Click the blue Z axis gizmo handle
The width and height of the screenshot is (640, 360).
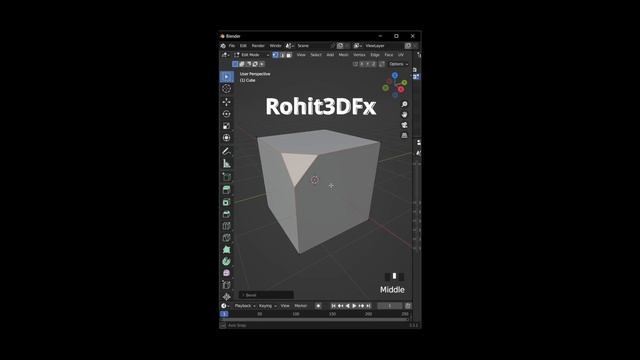[395, 76]
